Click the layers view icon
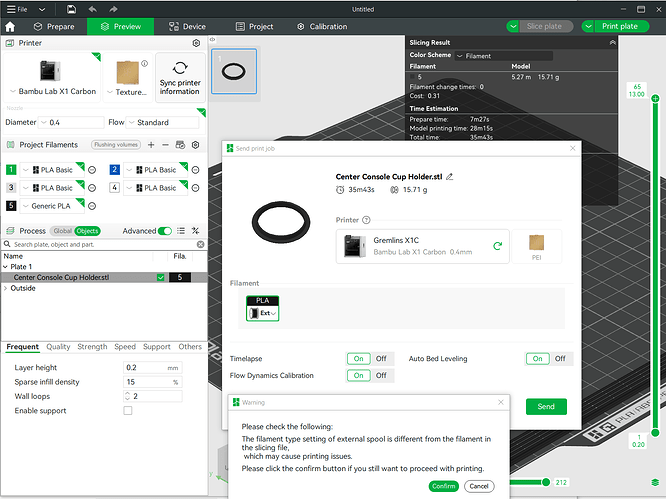666x499 pixels. pyautogui.click(x=655, y=482)
